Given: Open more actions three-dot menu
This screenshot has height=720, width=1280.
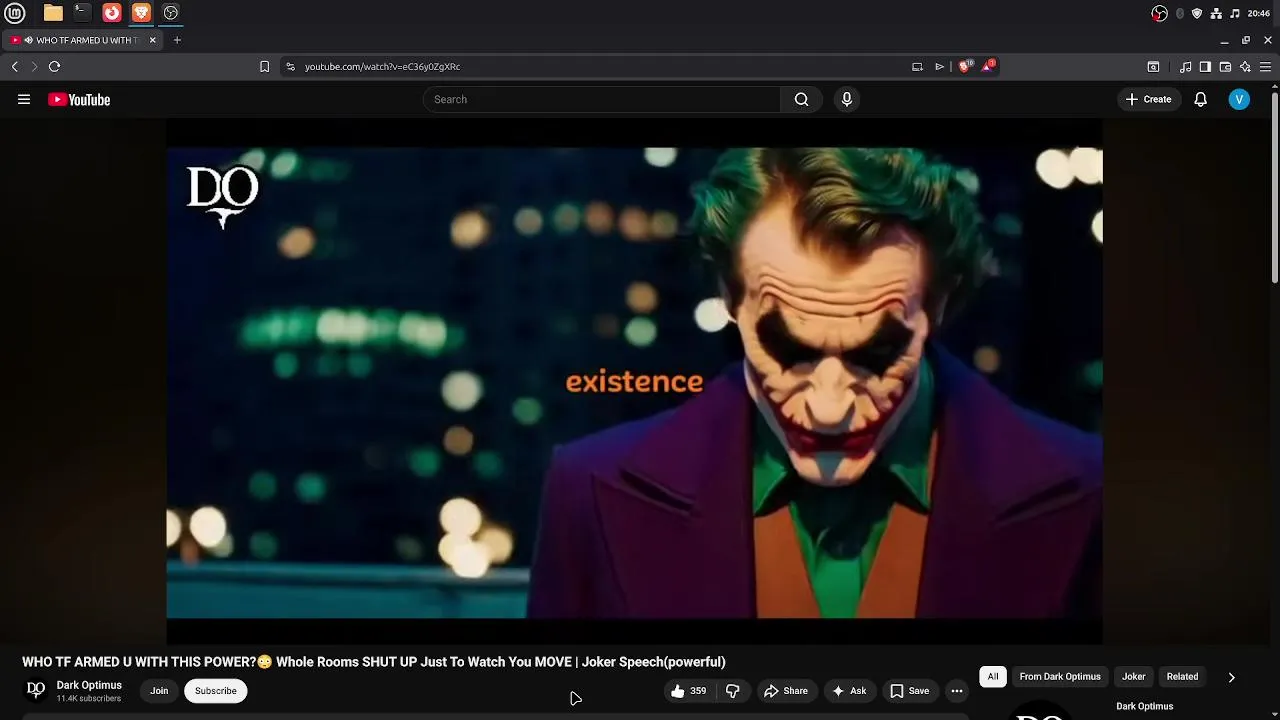Looking at the screenshot, I should tap(957, 691).
